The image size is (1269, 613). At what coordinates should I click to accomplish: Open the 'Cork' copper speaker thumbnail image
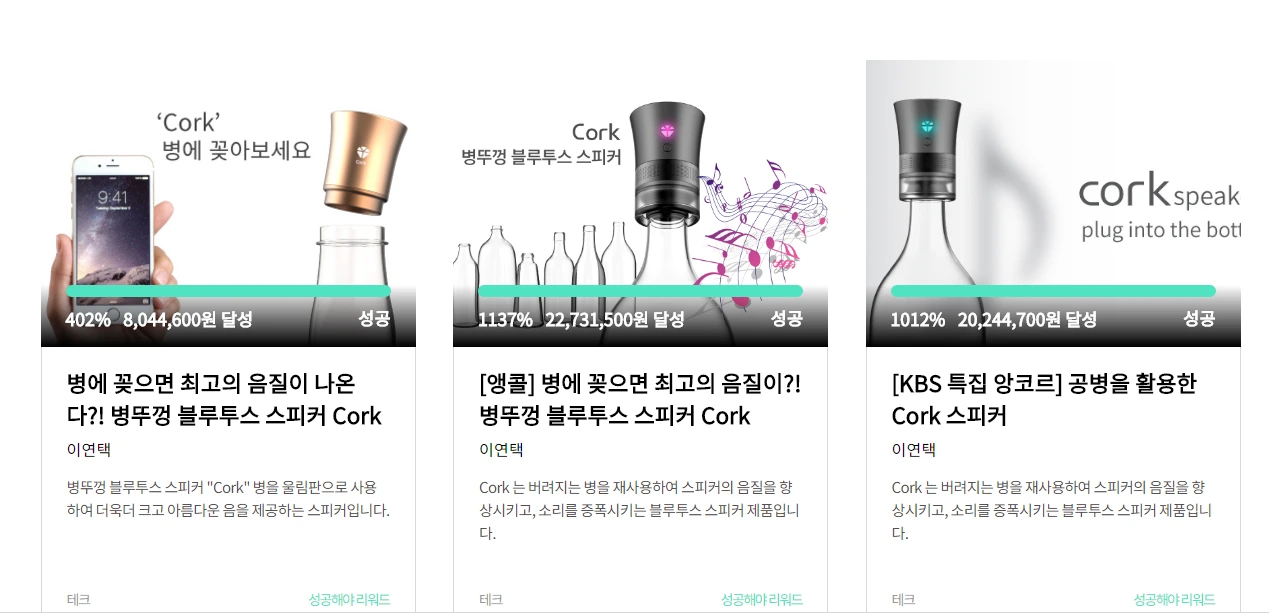(x=228, y=203)
